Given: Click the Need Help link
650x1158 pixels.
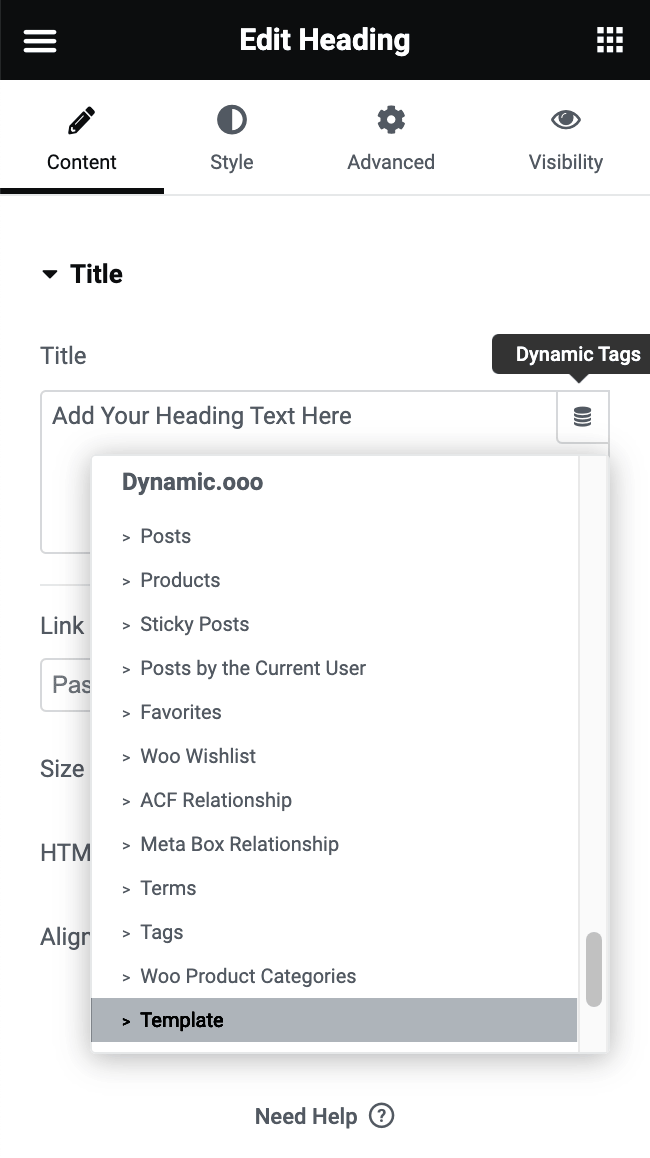Looking at the screenshot, I should point(306,1116).
